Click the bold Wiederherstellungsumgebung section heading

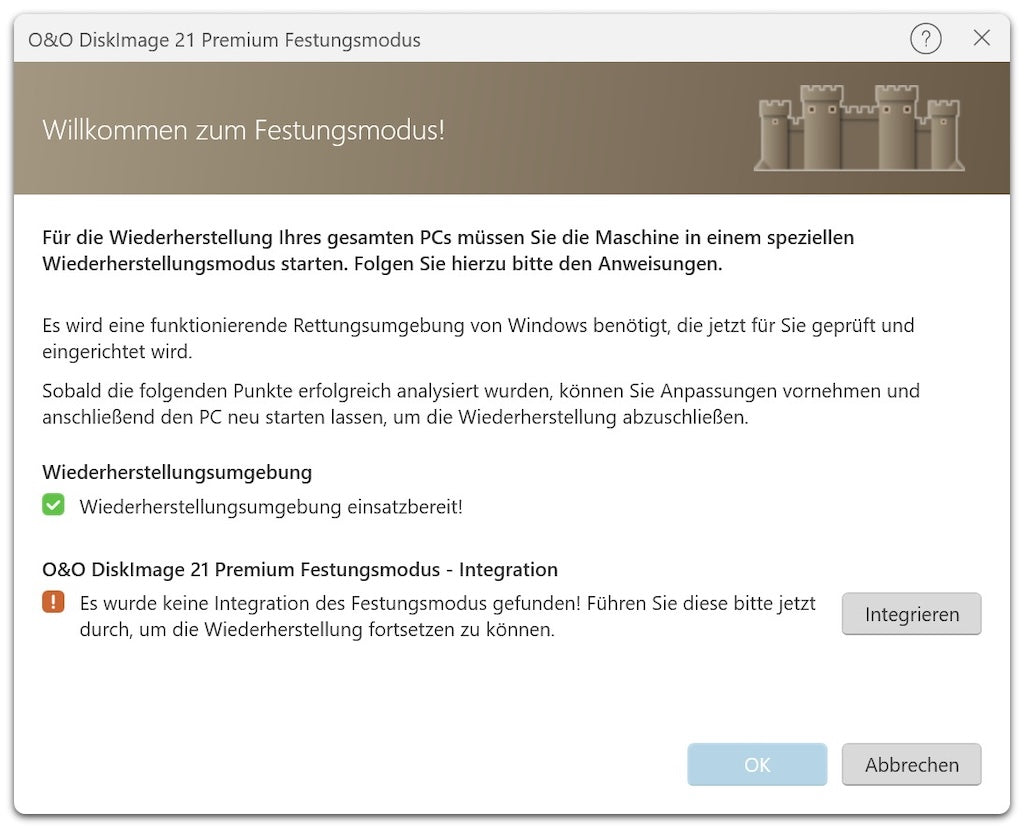(177, 472)
